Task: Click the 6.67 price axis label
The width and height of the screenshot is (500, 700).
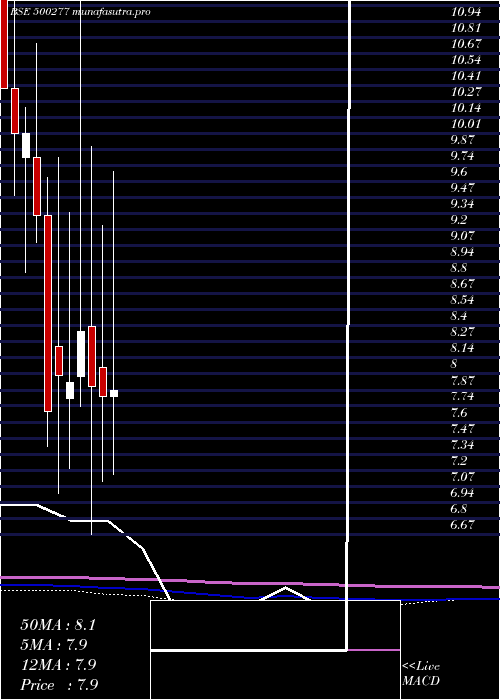Action: point(462,524)
